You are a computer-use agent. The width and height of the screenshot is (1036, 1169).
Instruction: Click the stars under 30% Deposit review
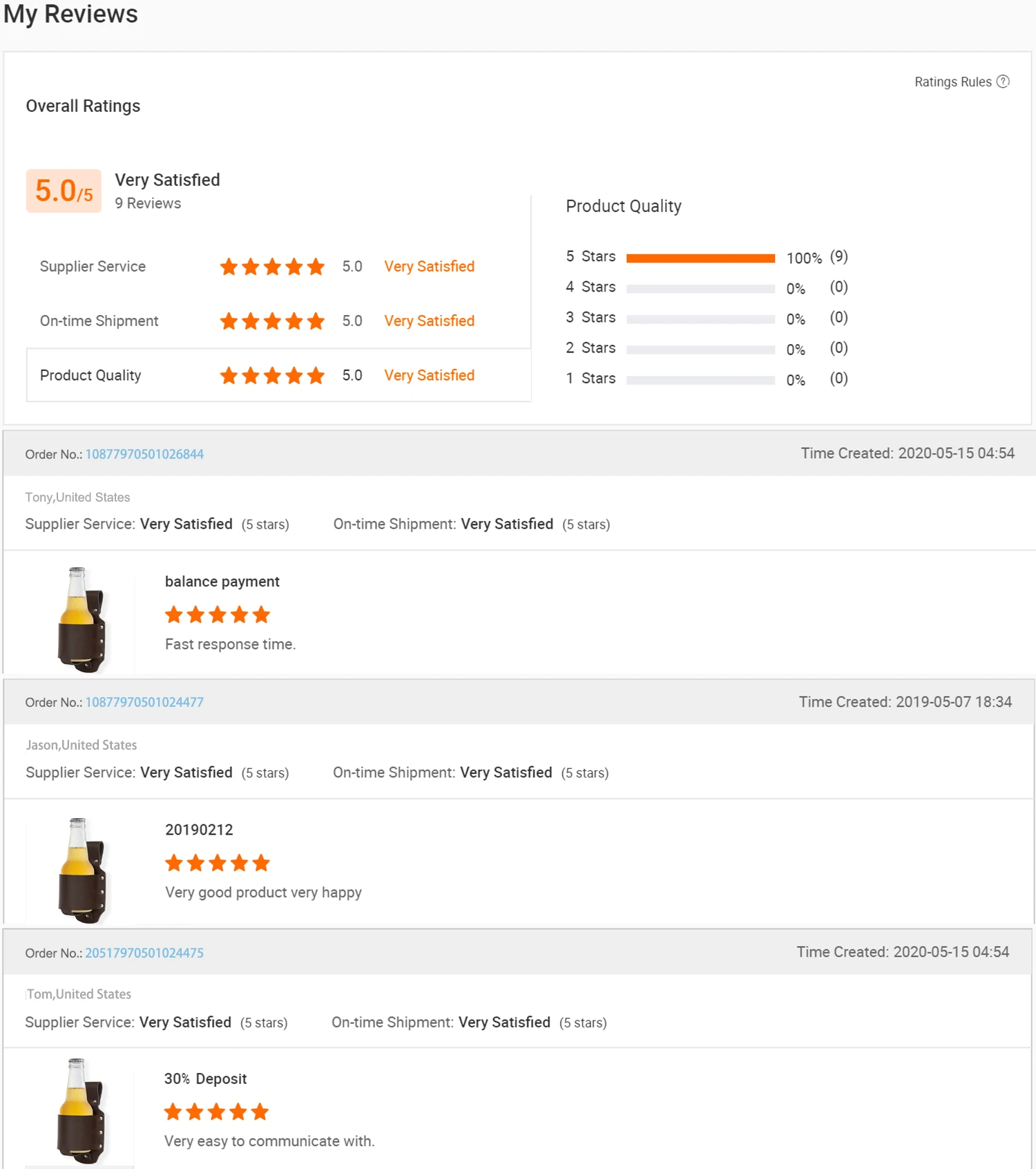[x=216, y=1112]
